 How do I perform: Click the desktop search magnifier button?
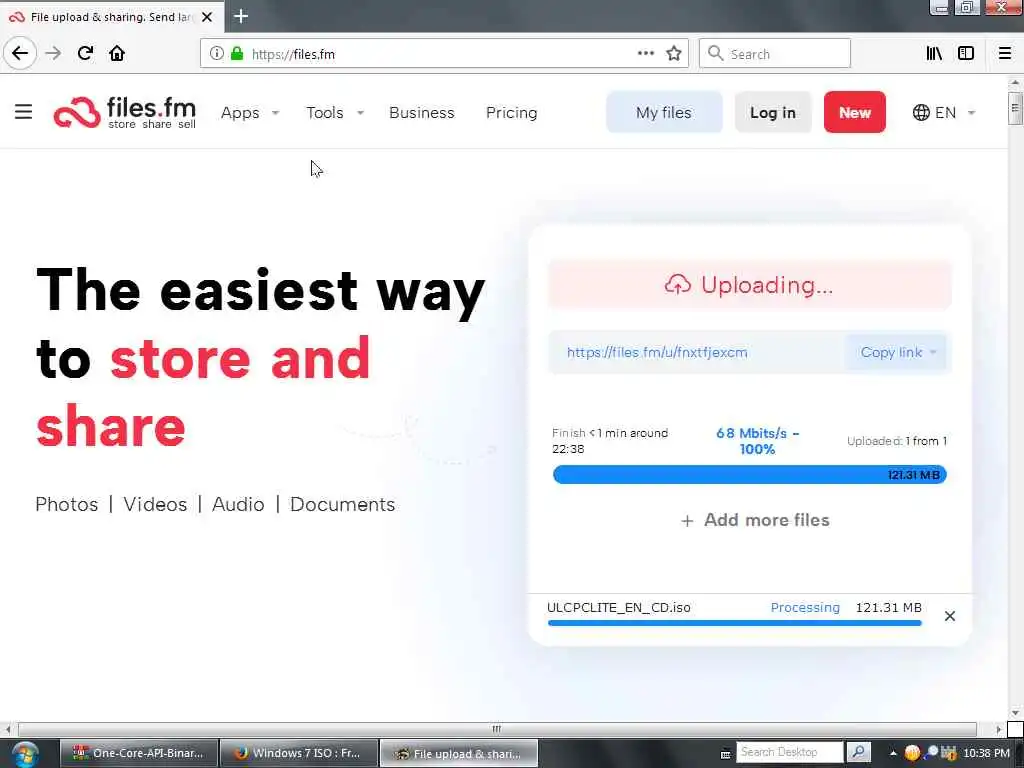[x=859, y=752]
